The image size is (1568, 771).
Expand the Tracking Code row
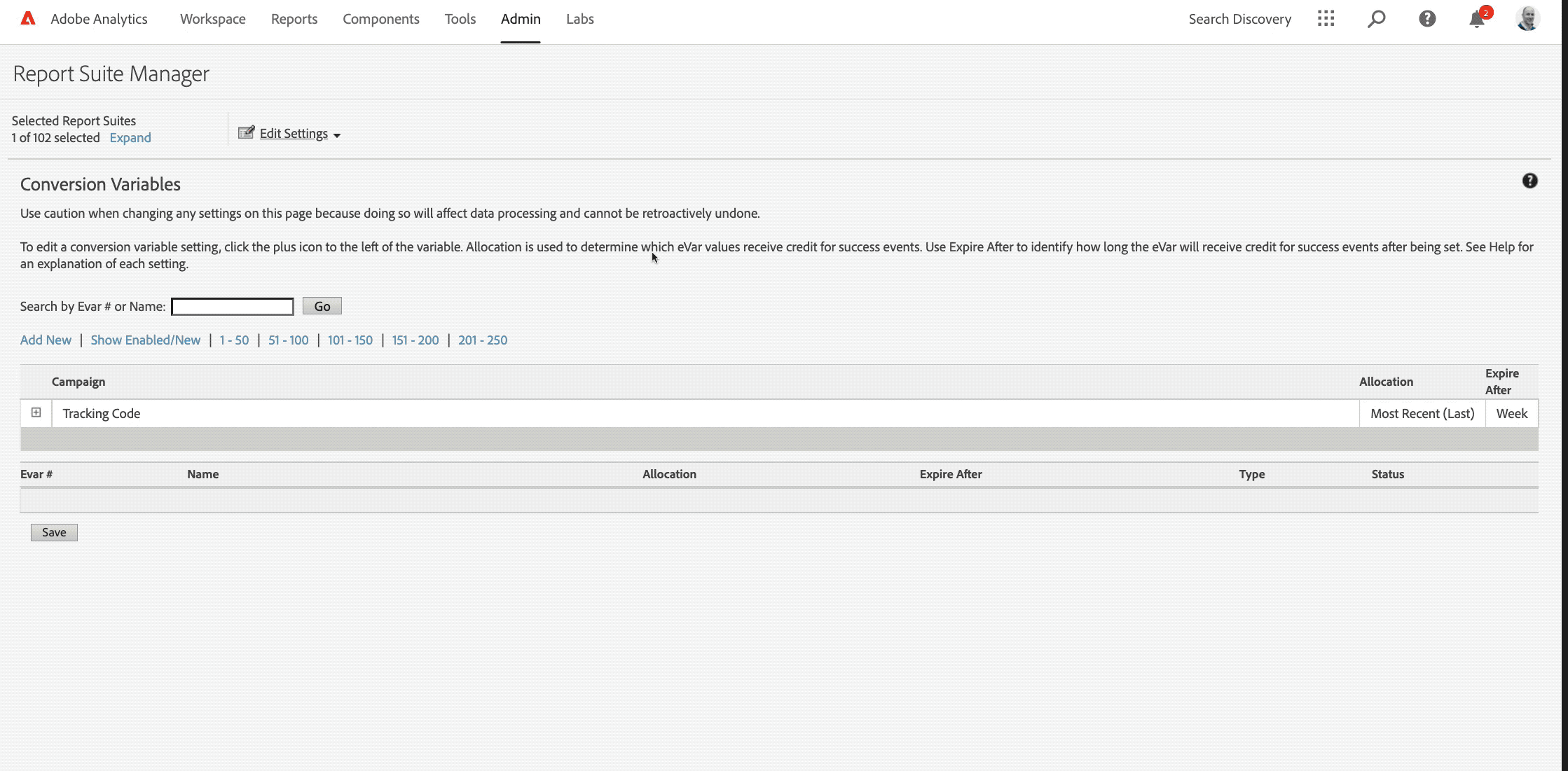coord(36,412)
